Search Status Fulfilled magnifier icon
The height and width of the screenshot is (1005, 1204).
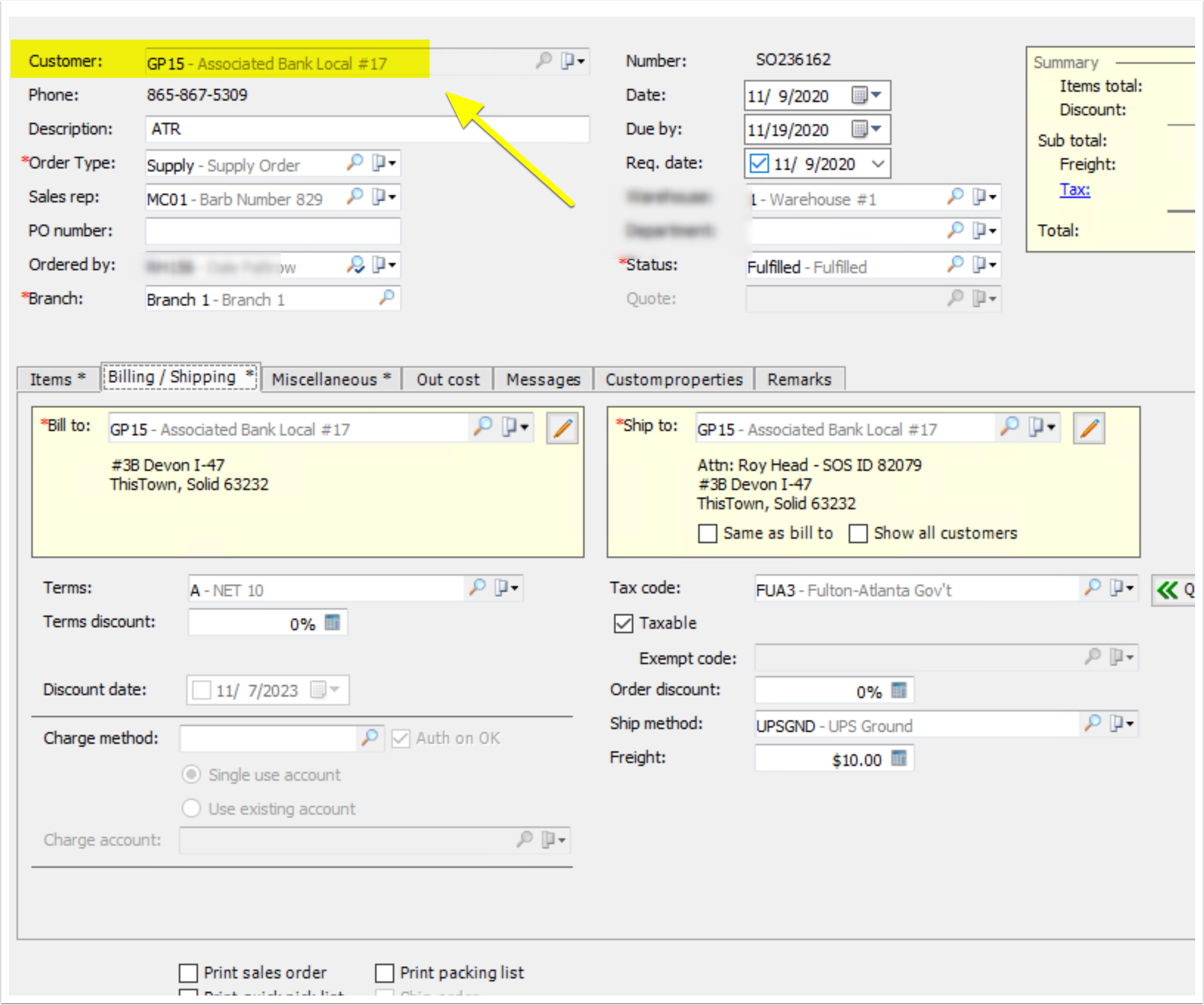pos(955,264)
